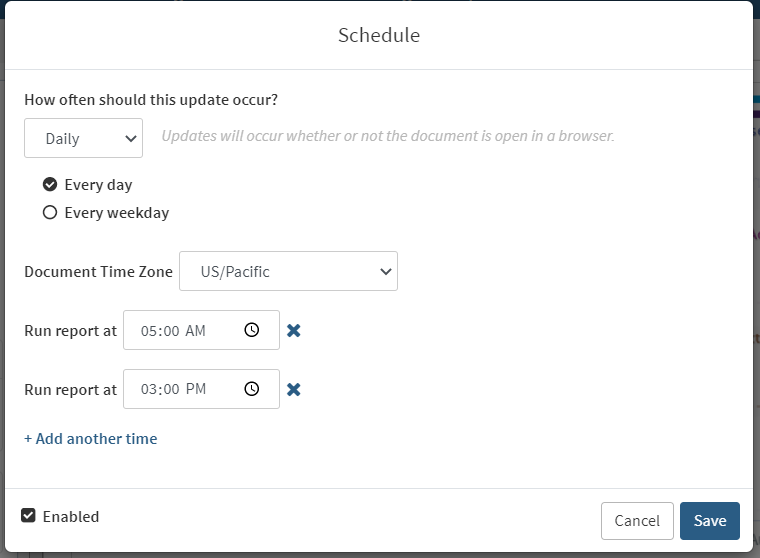Click the PM segment of the second run time
The height and width of the screenshot is (558, 760).
click(195, 390)
